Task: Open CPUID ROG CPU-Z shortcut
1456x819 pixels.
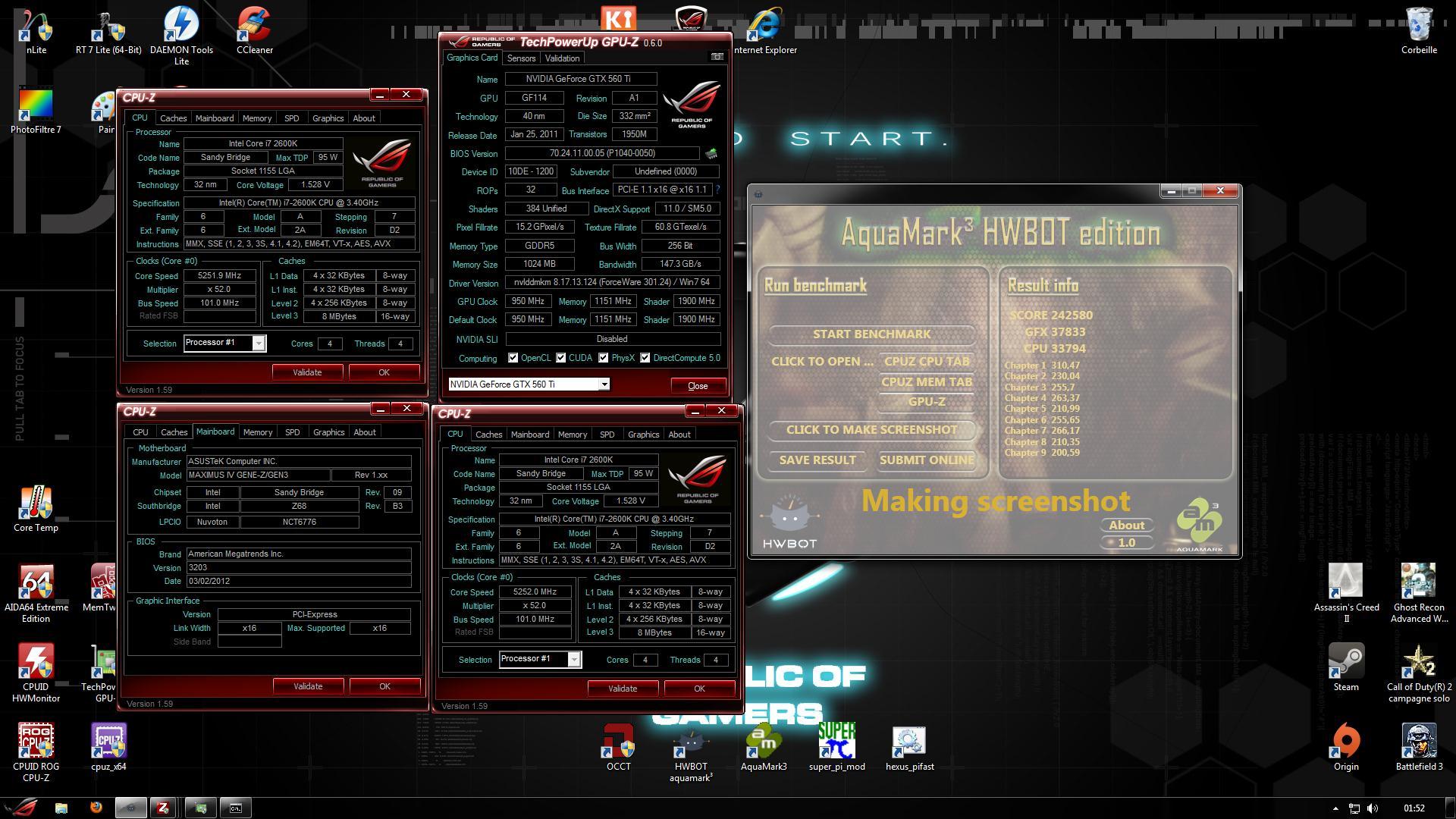Action: [36, 753]
